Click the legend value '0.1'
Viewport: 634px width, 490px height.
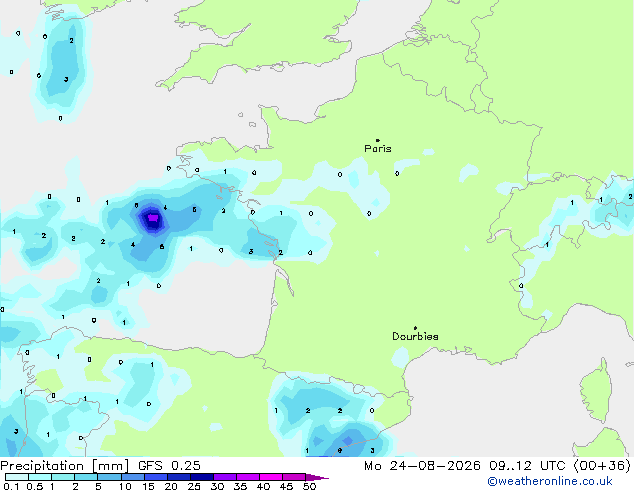[x=11, y=486]
